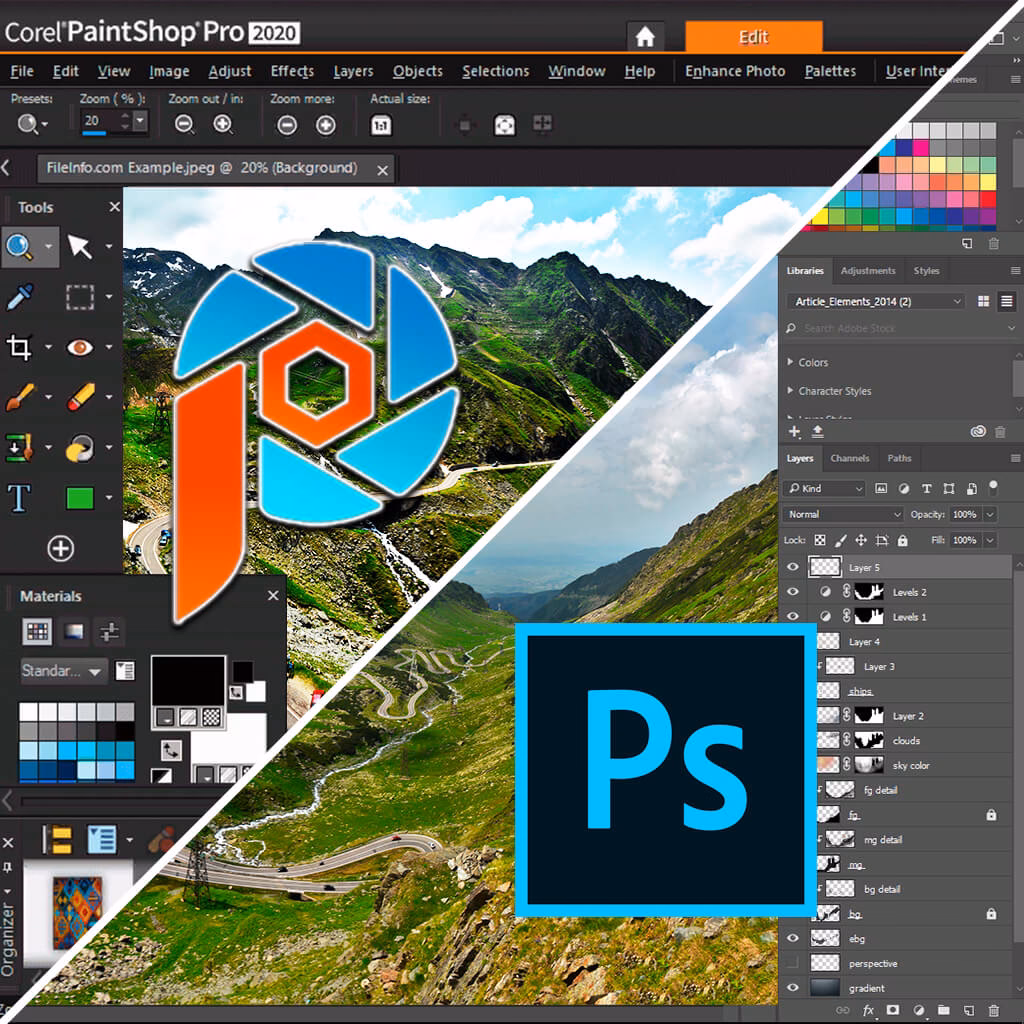Select the Crop tool

[20, 347]
